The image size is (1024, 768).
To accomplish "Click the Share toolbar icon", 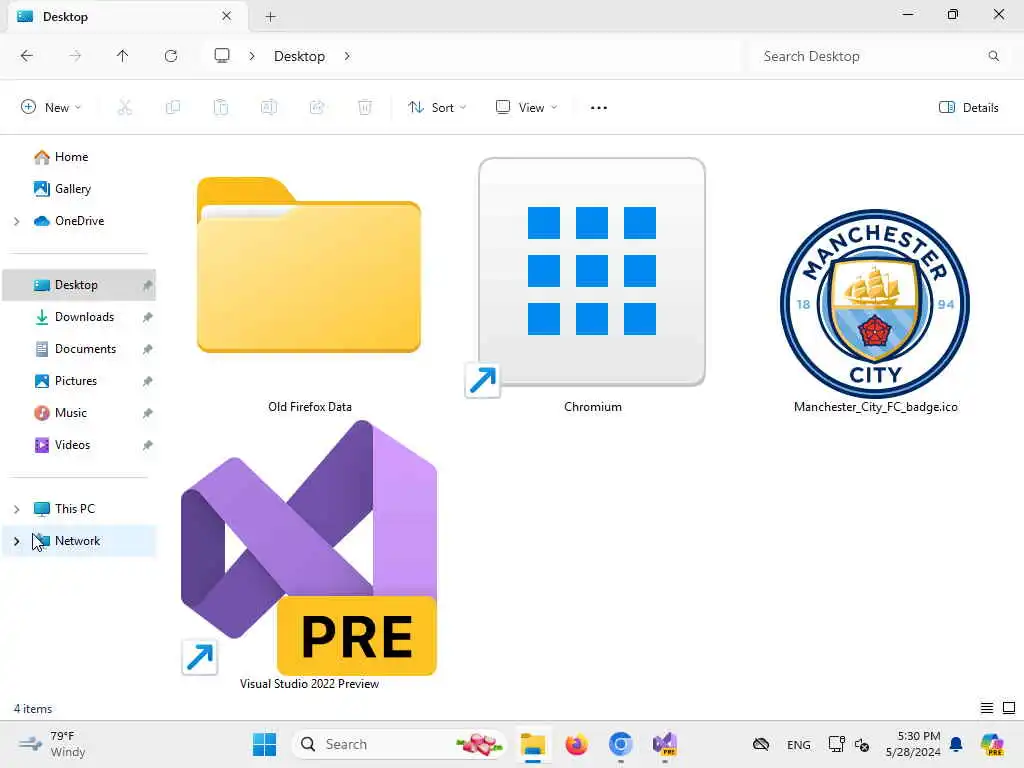I will [317, 107].
